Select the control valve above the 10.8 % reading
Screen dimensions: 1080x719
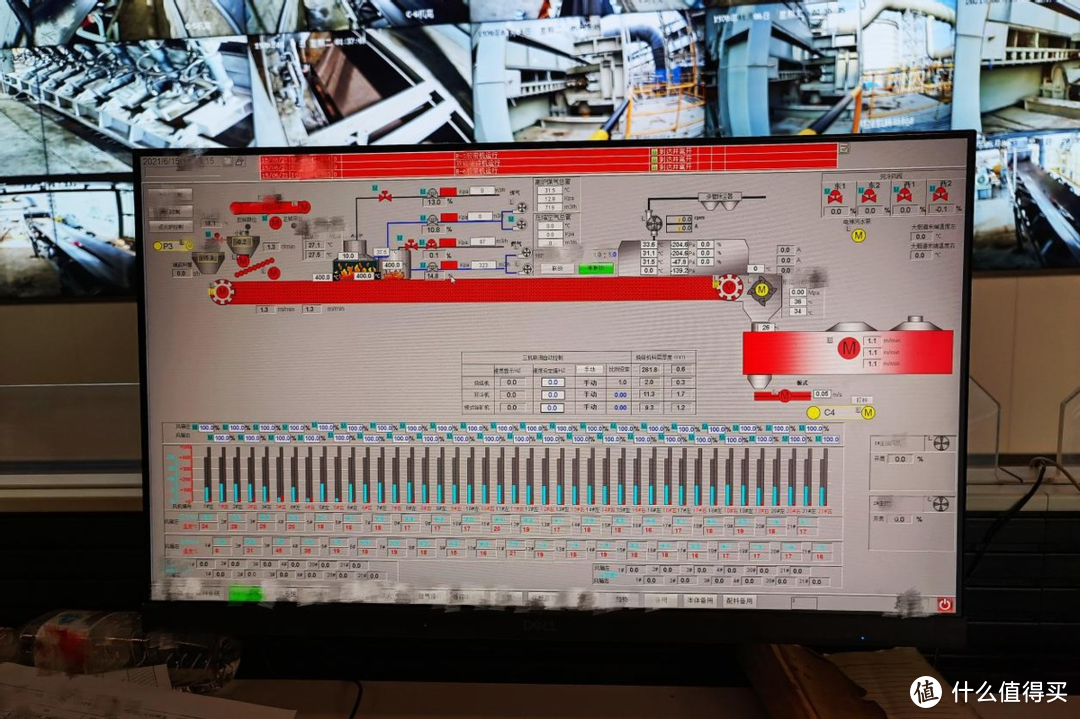431,220
